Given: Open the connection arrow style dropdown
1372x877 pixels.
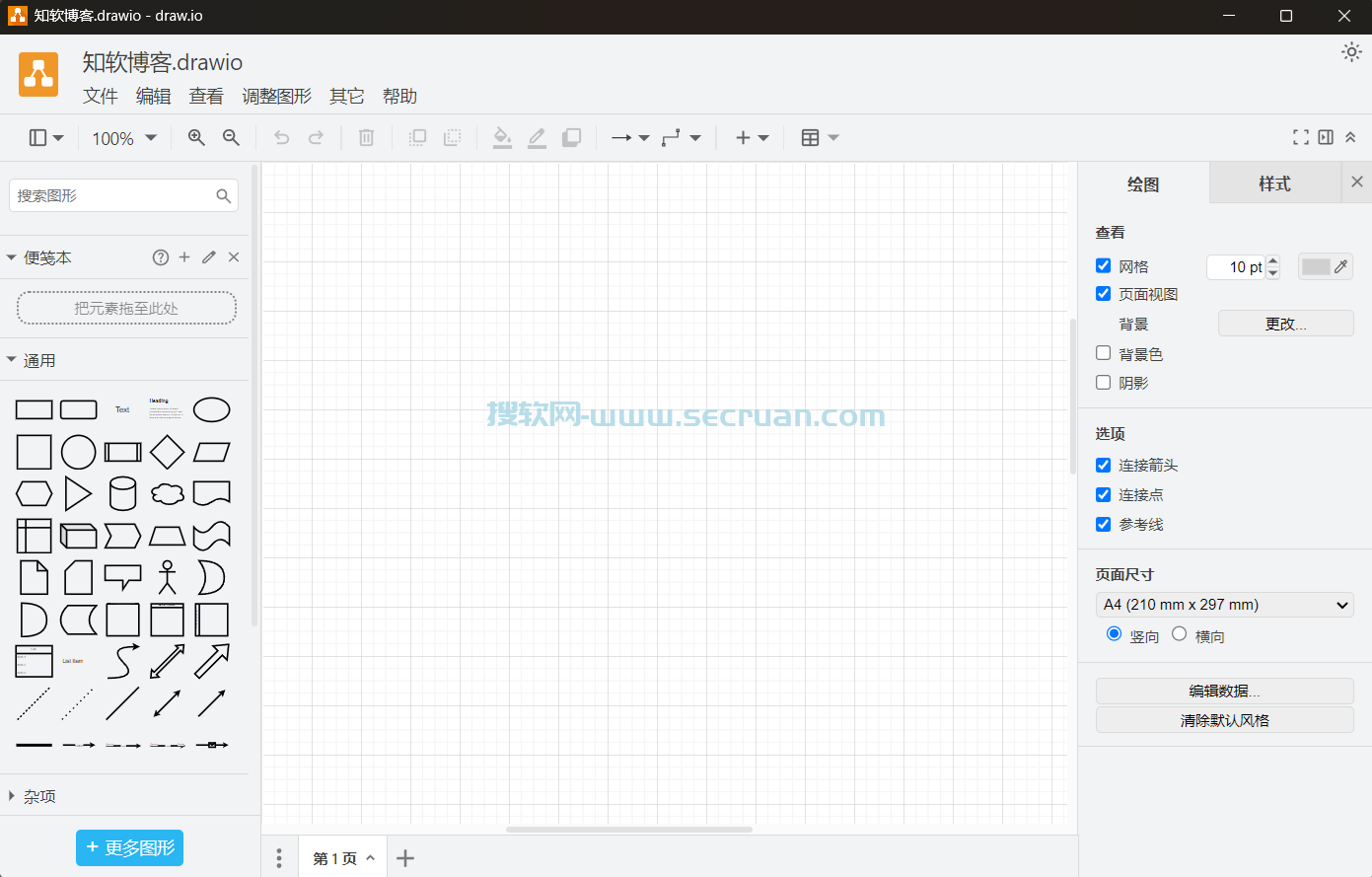Looking at the screenshot, I should tap(630, 138).
